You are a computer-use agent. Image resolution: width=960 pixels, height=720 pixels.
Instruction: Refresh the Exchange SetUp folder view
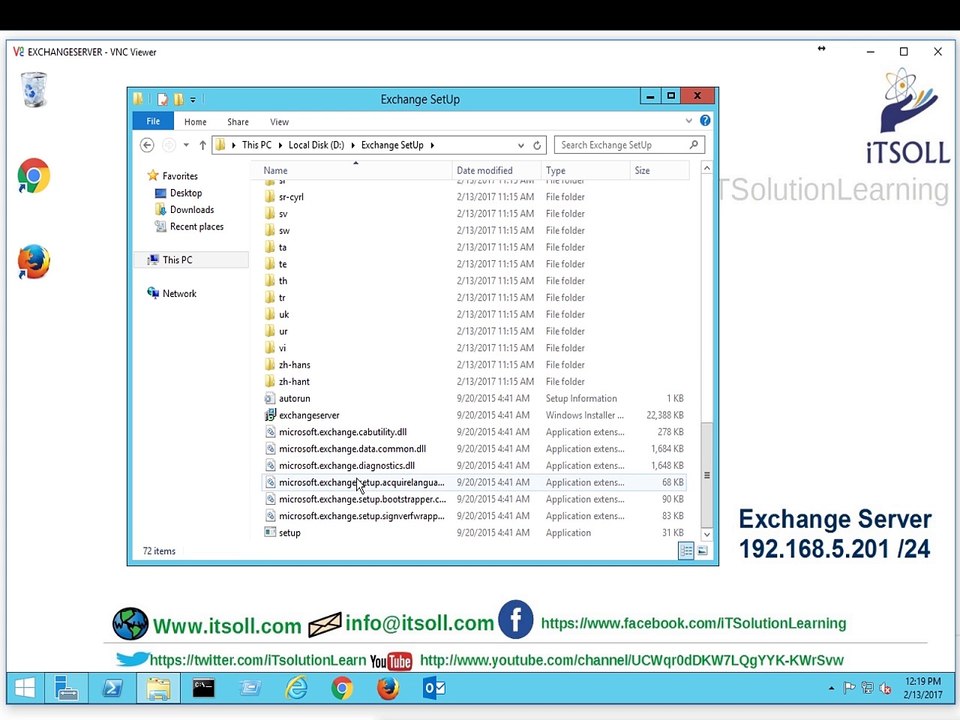pos(537,145)
